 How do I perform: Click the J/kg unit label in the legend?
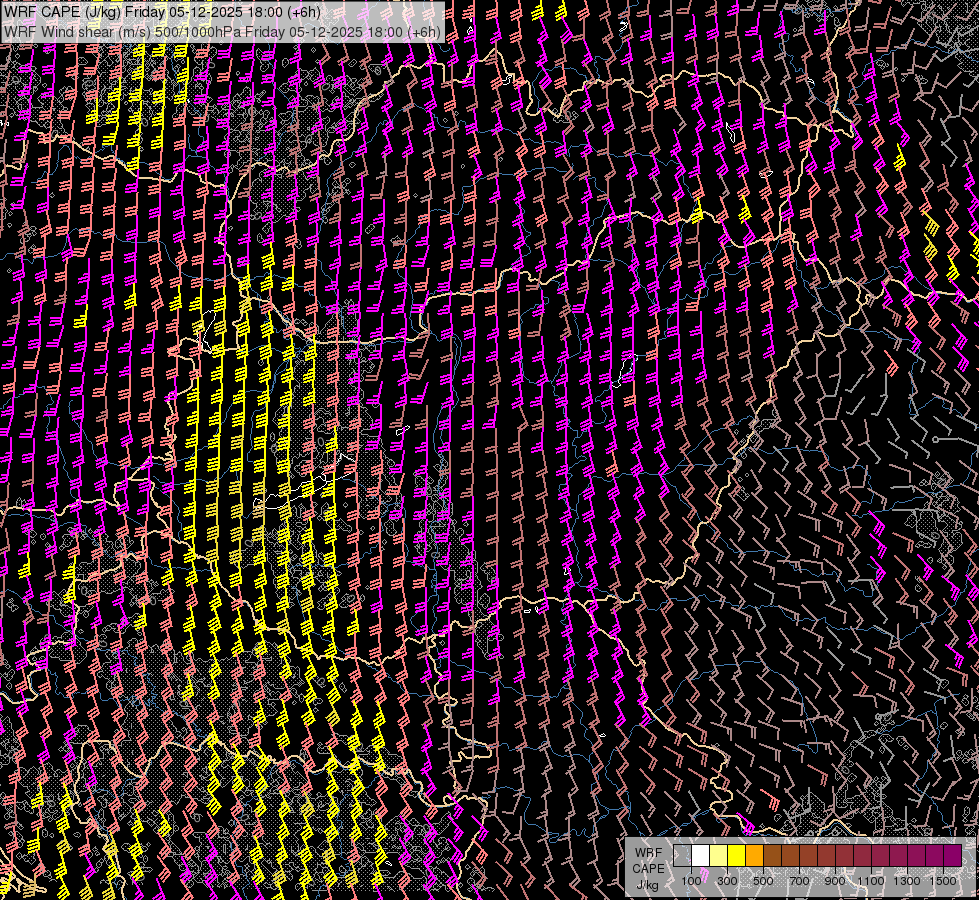point(648,884)
